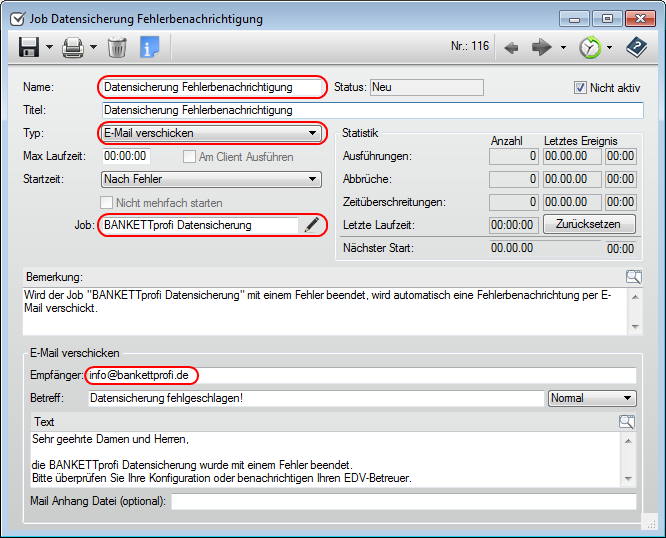Click the Nächster Start date field
This screenshot has height=538, width=666.
click(x=545, y=248)
